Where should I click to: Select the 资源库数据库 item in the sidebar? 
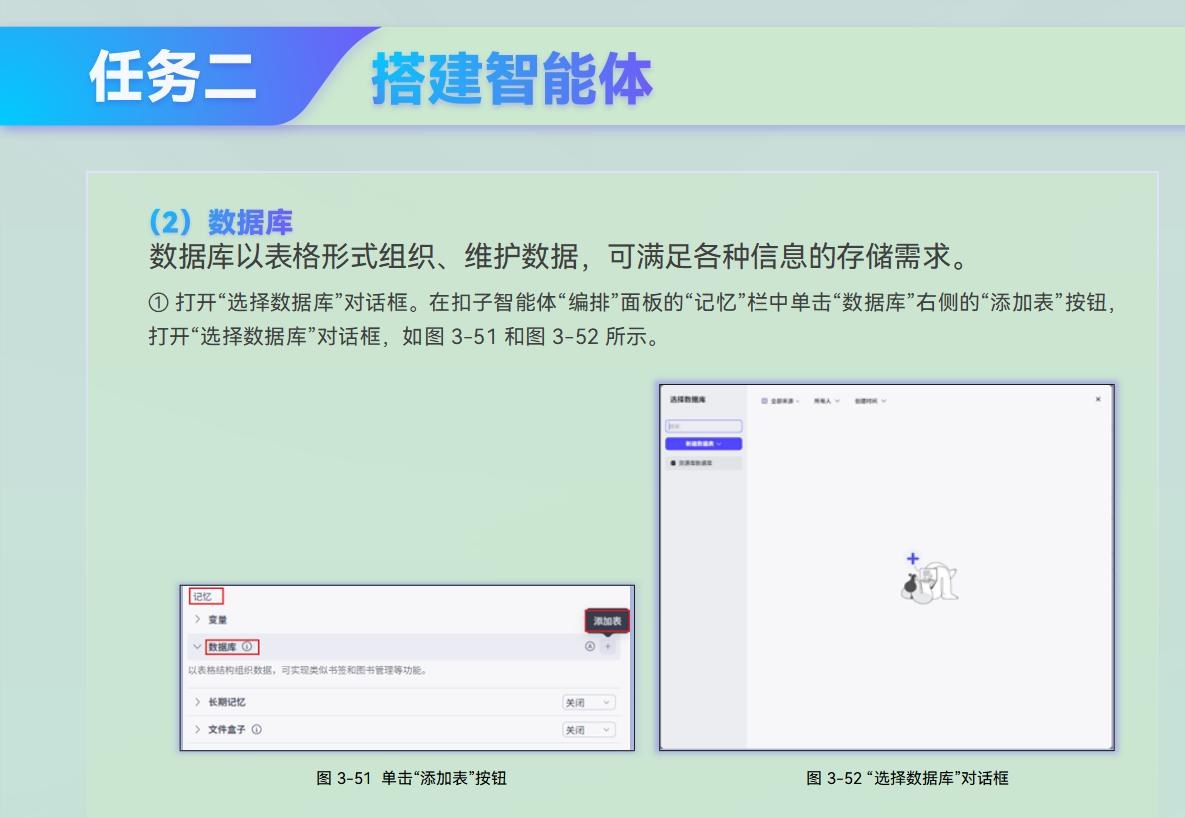coord(704,463)
